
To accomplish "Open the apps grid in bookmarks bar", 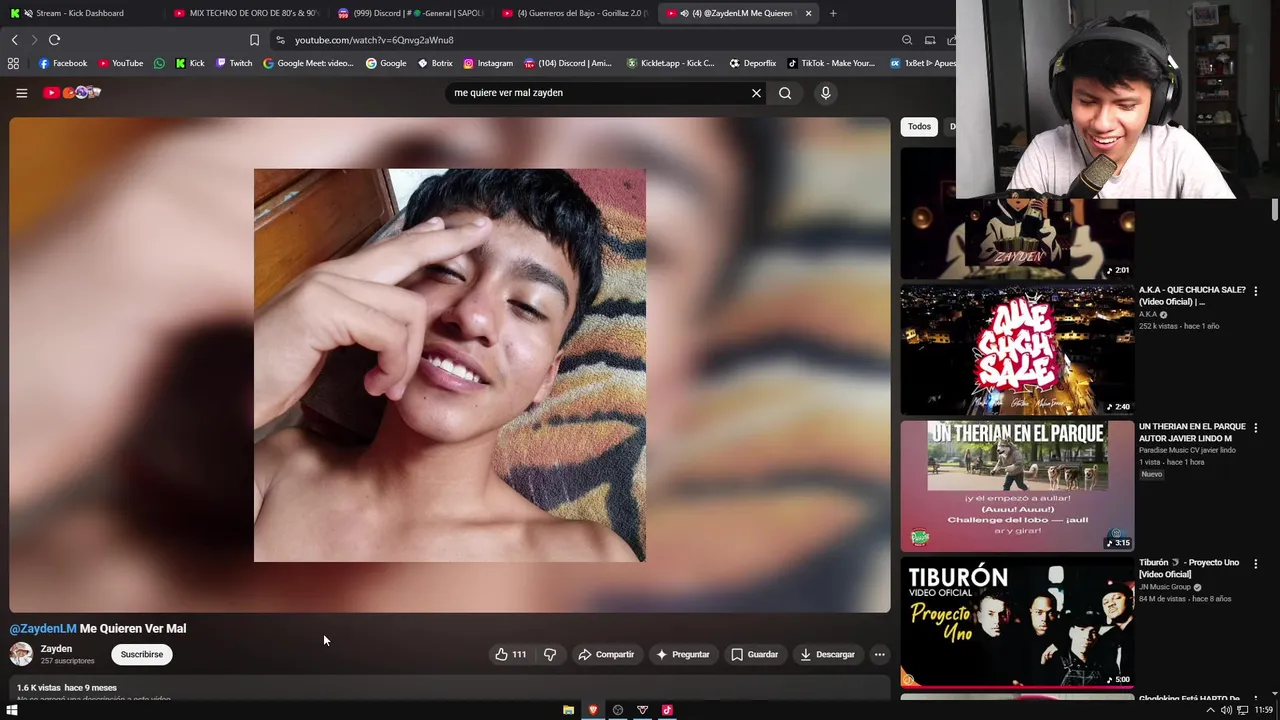I will point(13,63).
